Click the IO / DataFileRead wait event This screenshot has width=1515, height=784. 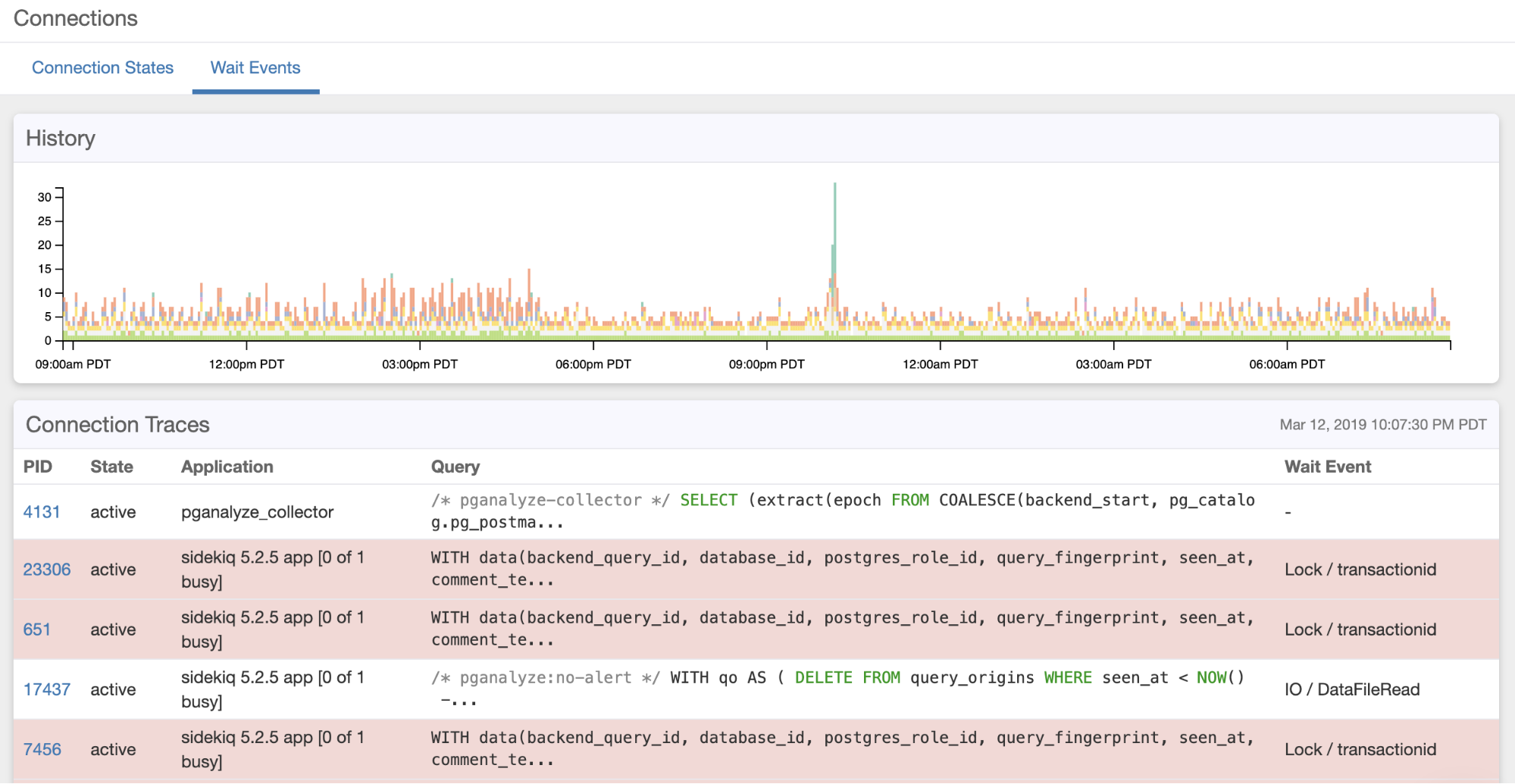coord(1352,689)
